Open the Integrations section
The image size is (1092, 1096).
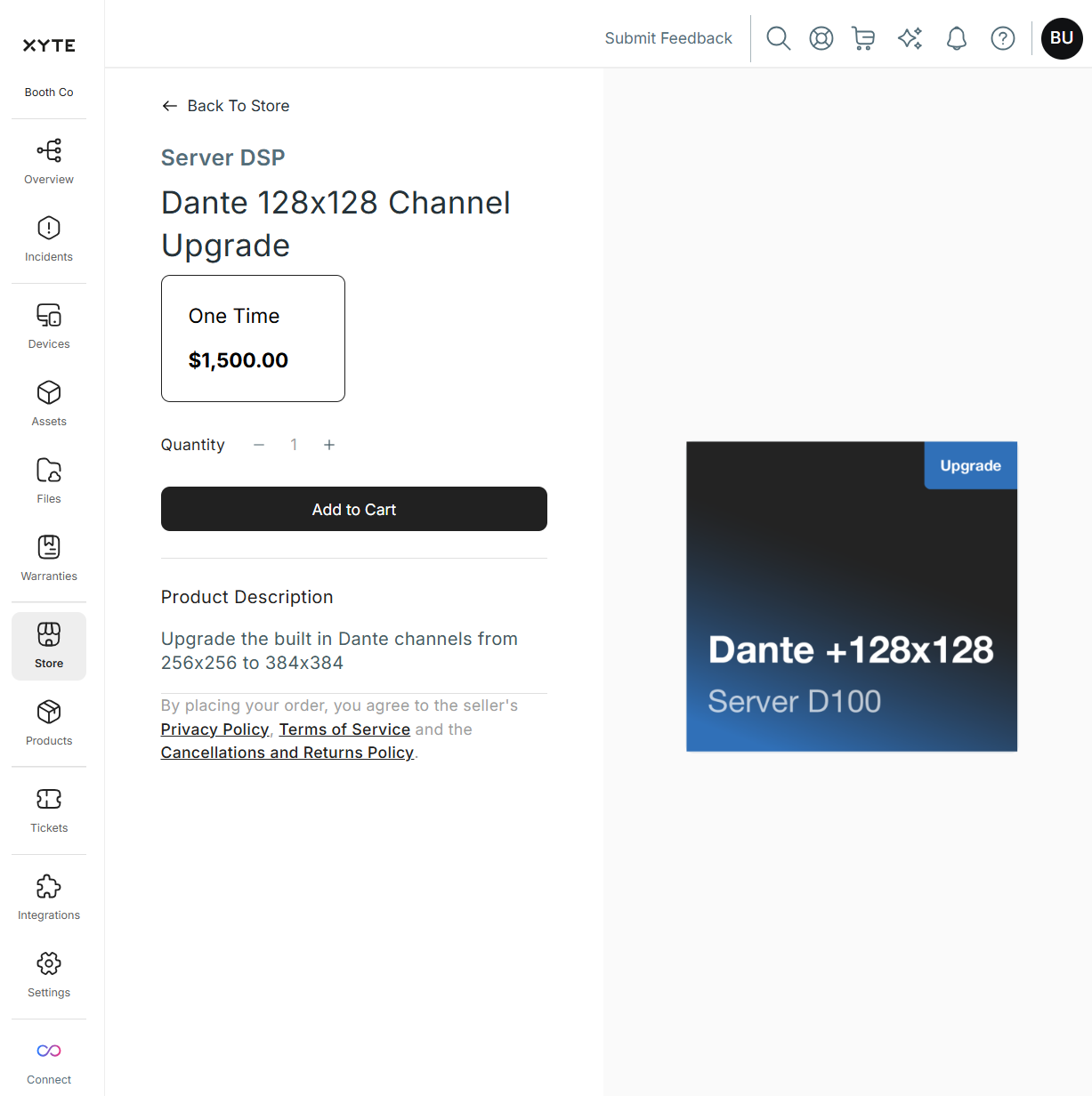click(x=49, y=898)
